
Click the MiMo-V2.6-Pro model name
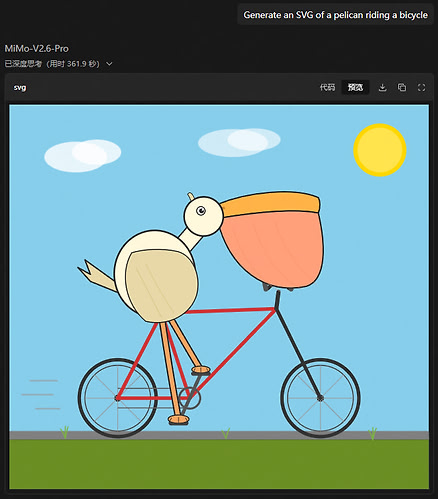click(x=36, y=49)
